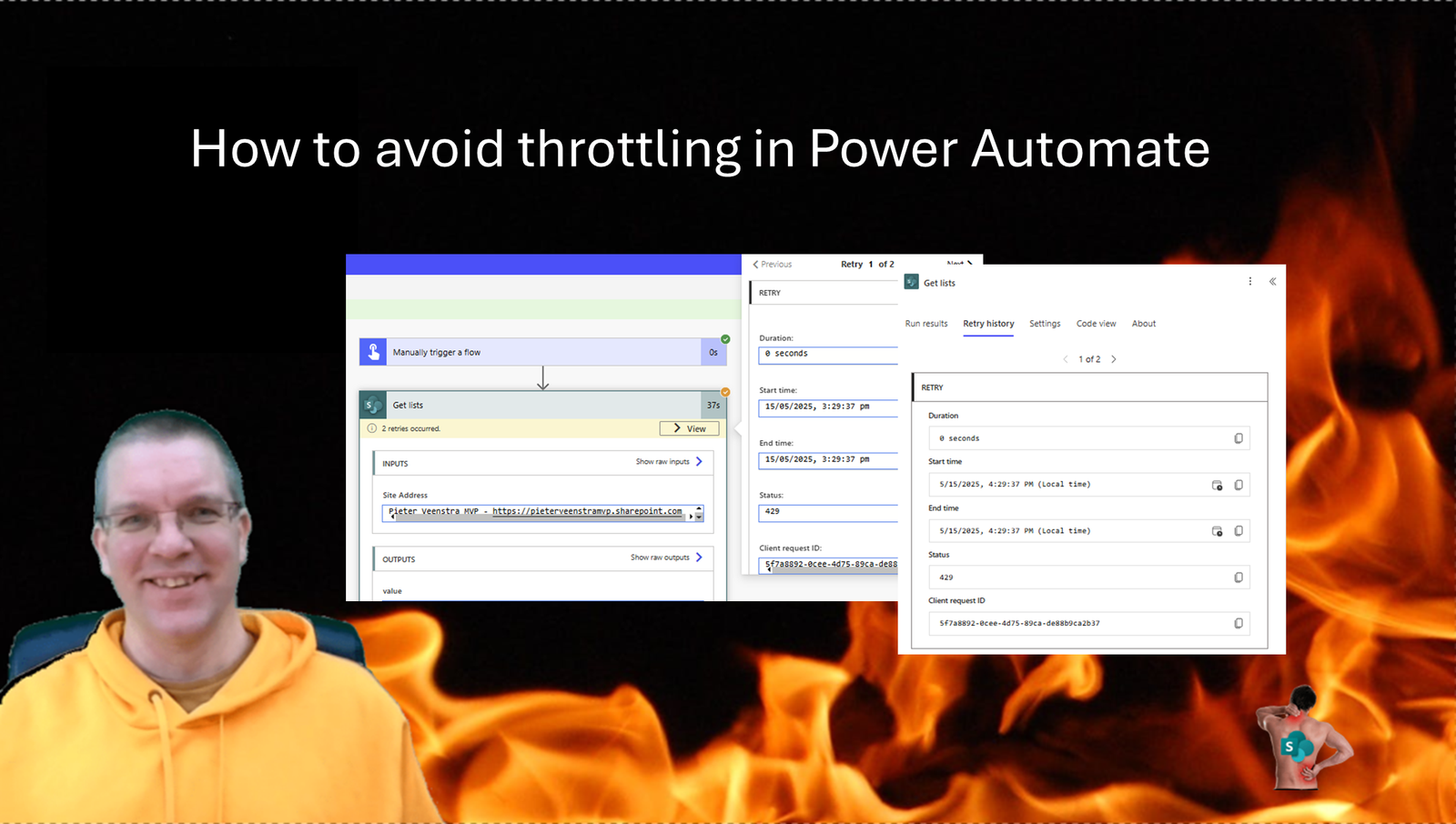Open the Code view tab

tap(1096, 324)
